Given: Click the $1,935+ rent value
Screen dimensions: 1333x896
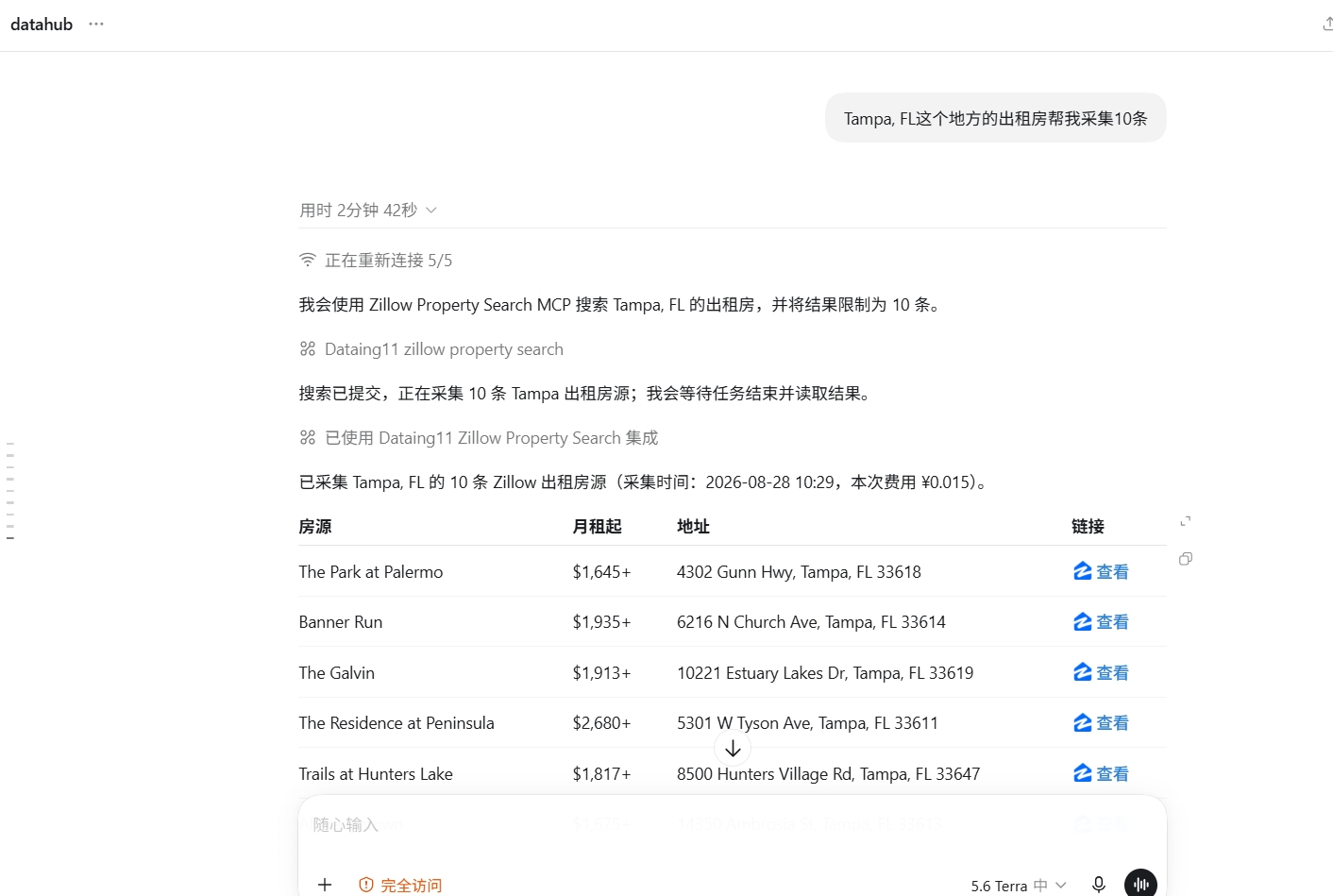Looking at the screenshot, I should [x=601, y=621].
